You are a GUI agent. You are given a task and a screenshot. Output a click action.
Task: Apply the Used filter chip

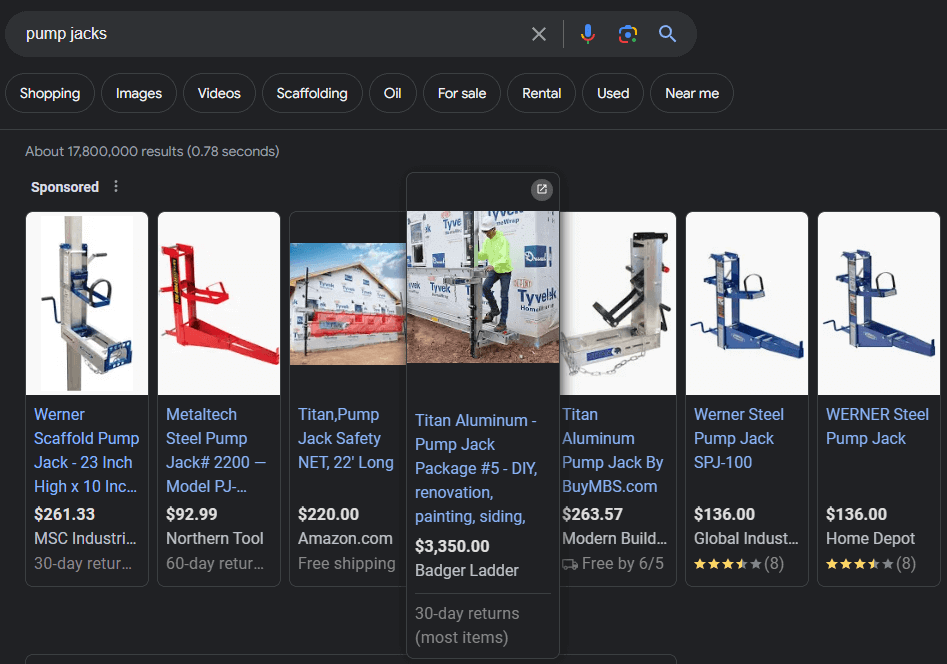click(613, 93)
